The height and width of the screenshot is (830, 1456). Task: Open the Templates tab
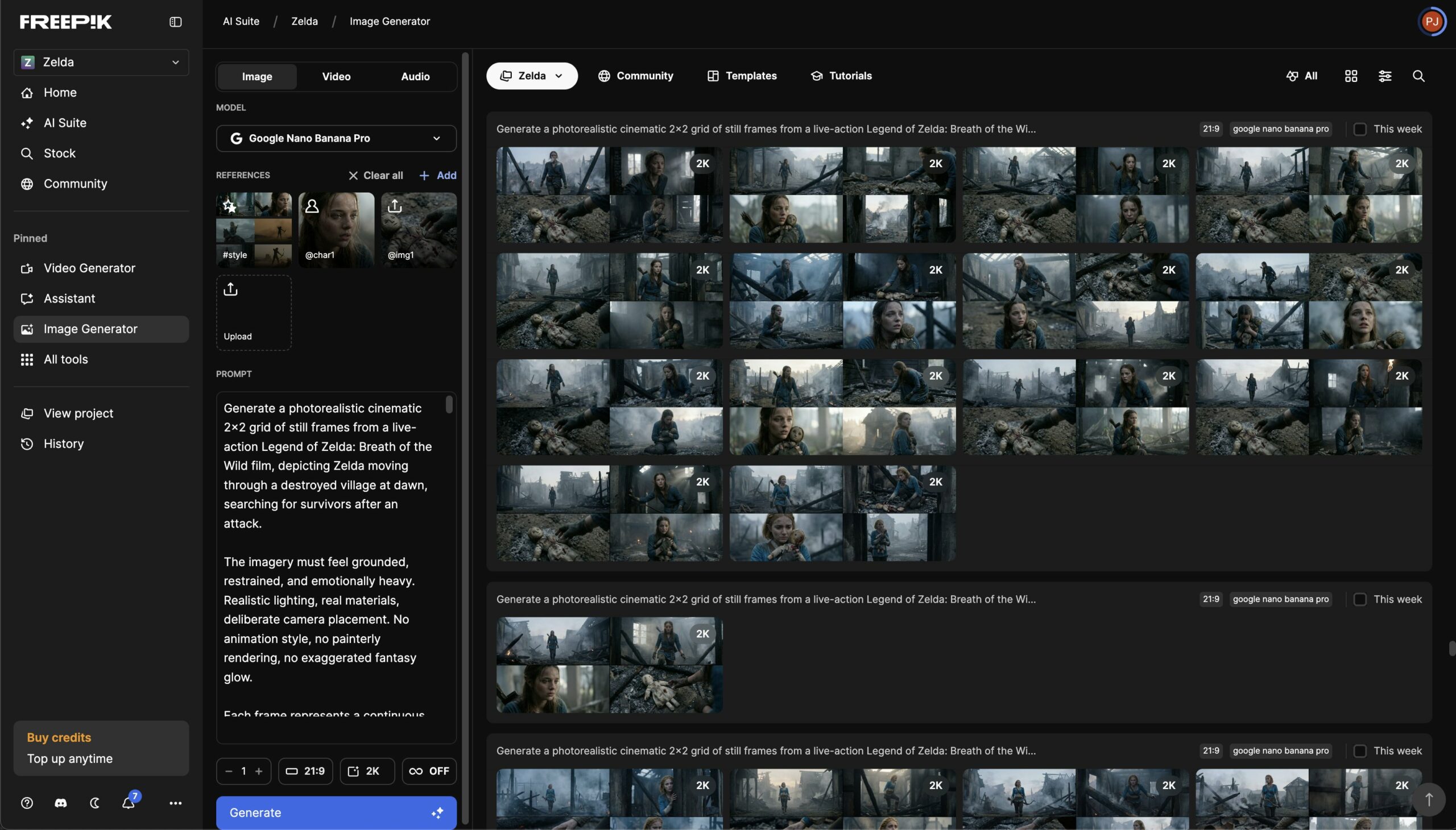742,76
